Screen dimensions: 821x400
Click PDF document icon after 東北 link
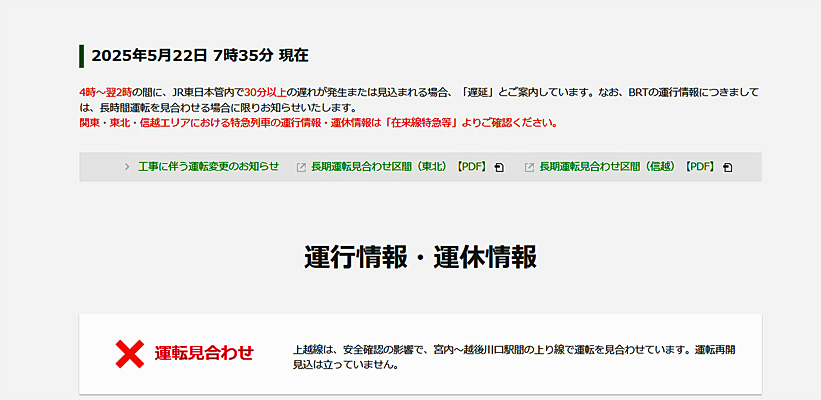[499, 168]
